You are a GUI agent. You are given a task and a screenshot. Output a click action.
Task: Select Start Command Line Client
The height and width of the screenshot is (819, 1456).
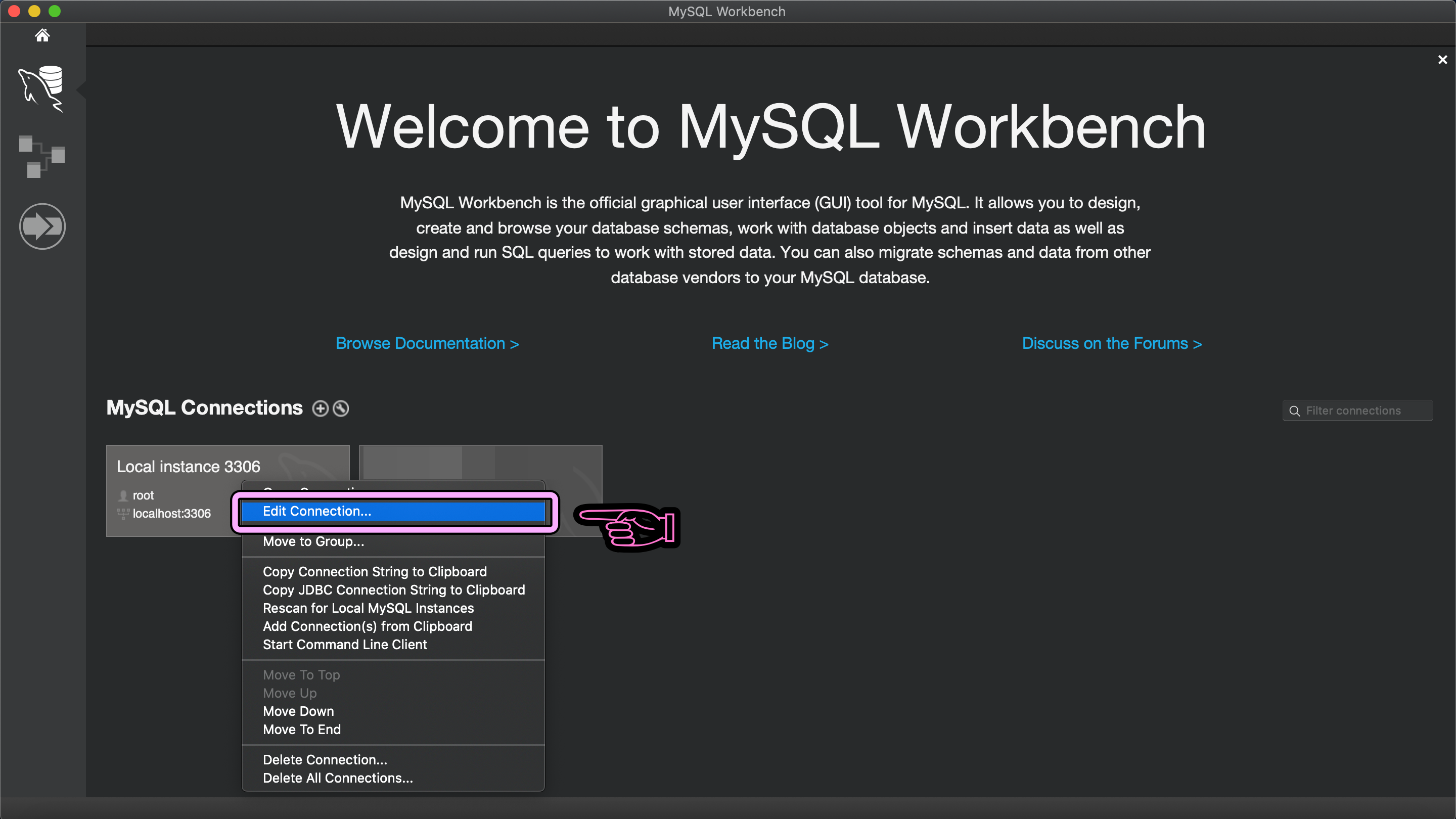pyautogui.click(x=345, y=645)
